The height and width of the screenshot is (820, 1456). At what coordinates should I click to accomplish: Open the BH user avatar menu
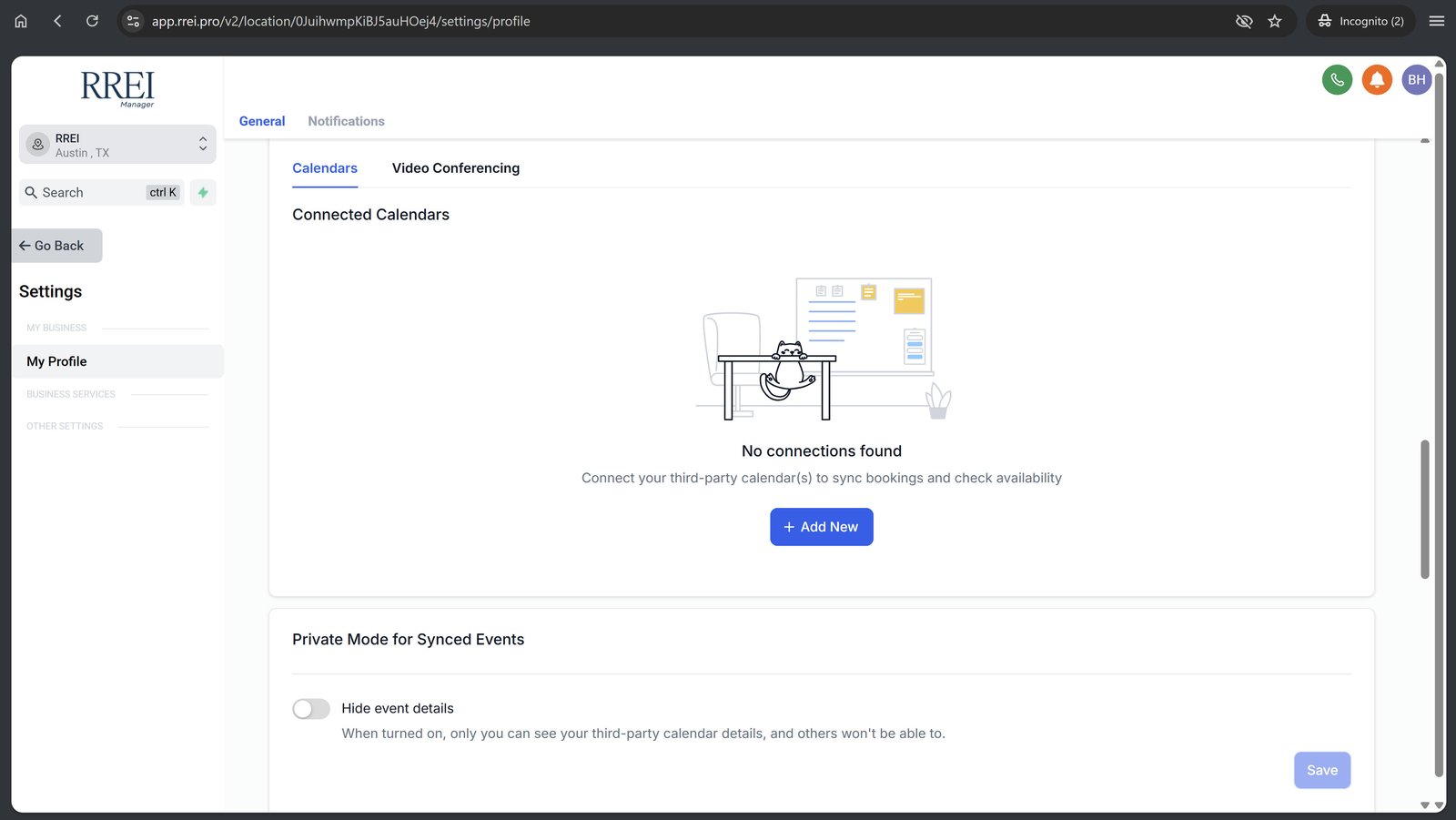pyautogui.click(x=1417, y=80)
